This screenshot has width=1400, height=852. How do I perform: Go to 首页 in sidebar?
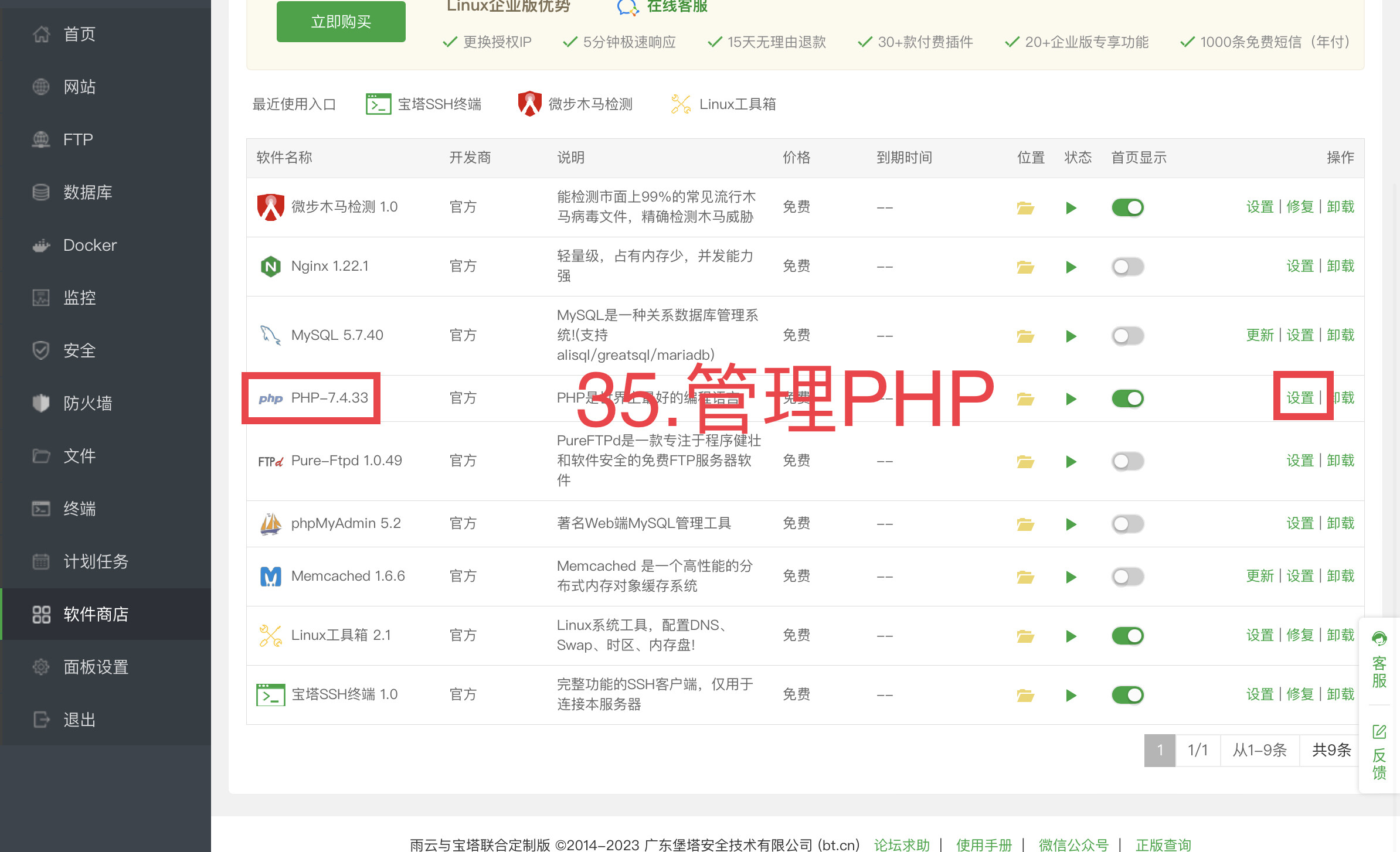point(106,34)
